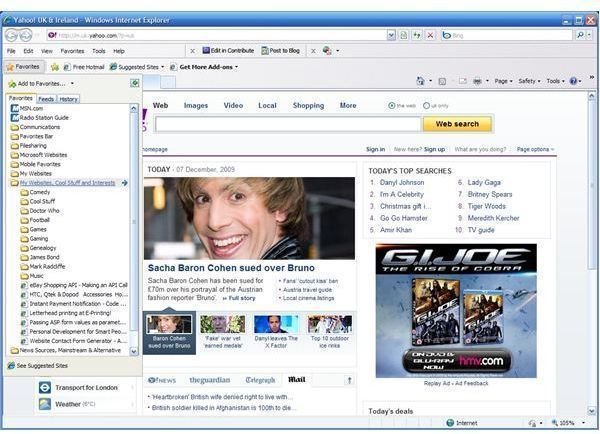The height and width of the screenshot is (434, 600).
Task: Click the Full story link
Action: tap(241, 298)
